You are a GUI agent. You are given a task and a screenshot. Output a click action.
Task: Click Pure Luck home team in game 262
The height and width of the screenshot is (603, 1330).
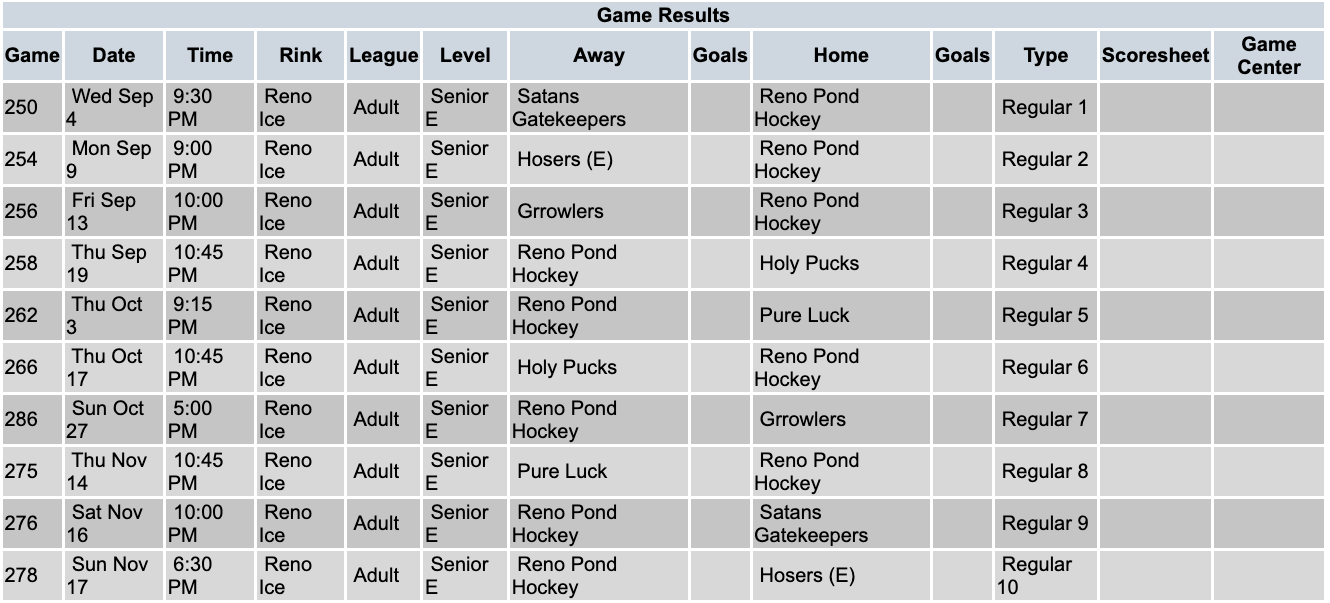(x=804, y=316)
